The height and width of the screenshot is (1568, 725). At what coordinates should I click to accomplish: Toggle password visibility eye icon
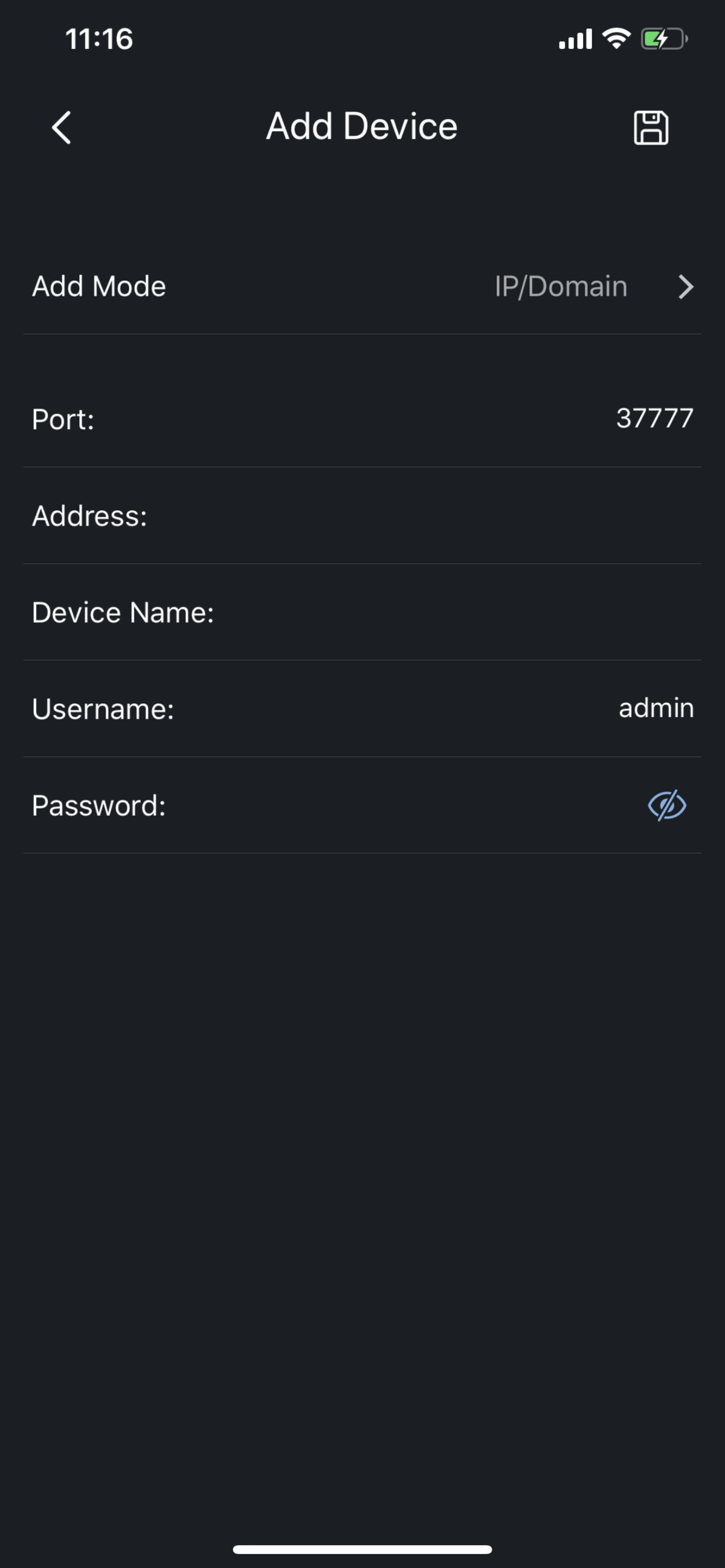(x=666, y=805)
